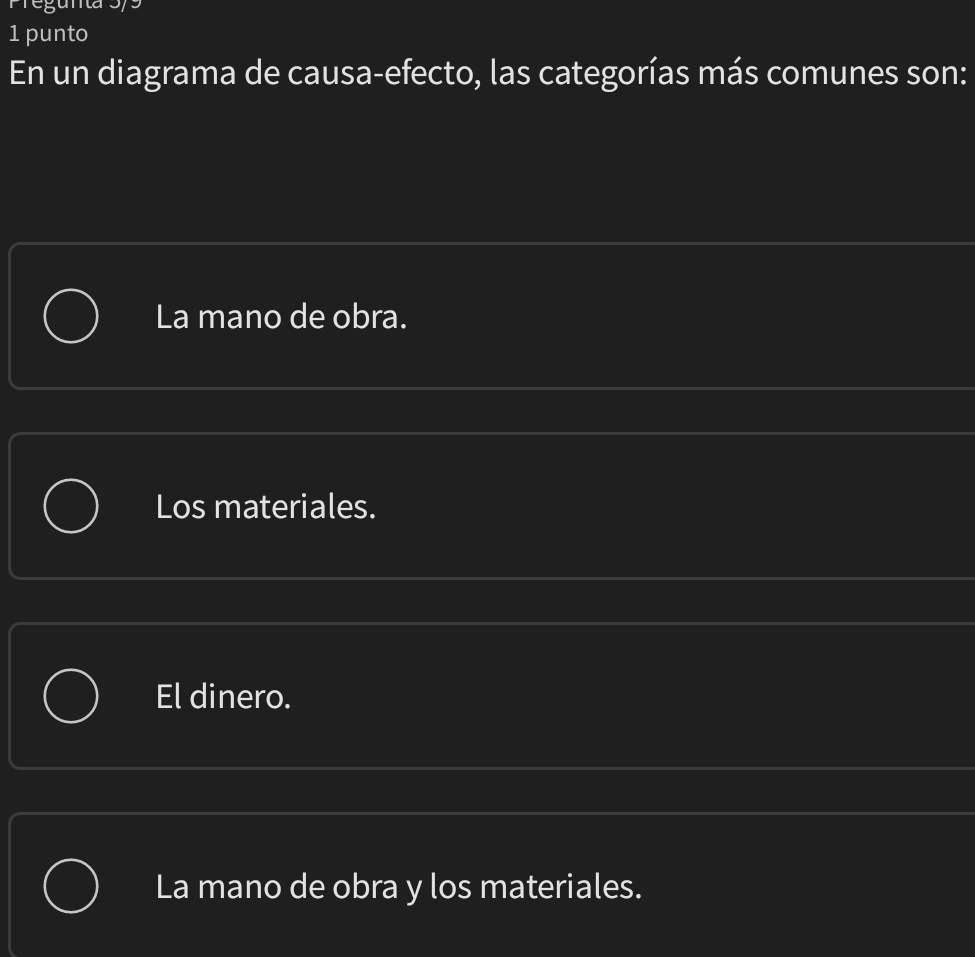Click empty space in the "El dinero." option card

pos(700,696)
